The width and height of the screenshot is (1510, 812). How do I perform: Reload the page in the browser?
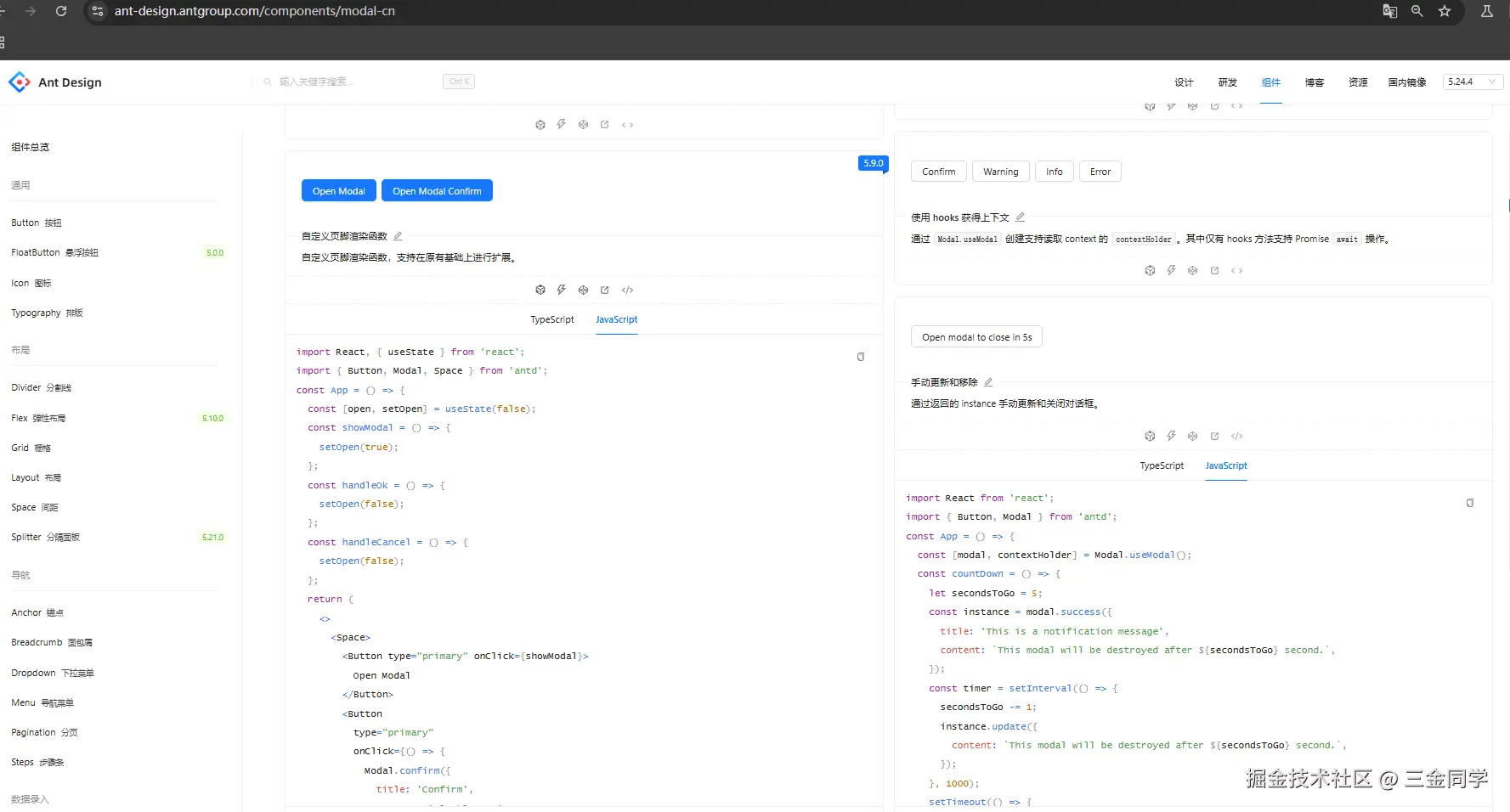pos(61,11)
